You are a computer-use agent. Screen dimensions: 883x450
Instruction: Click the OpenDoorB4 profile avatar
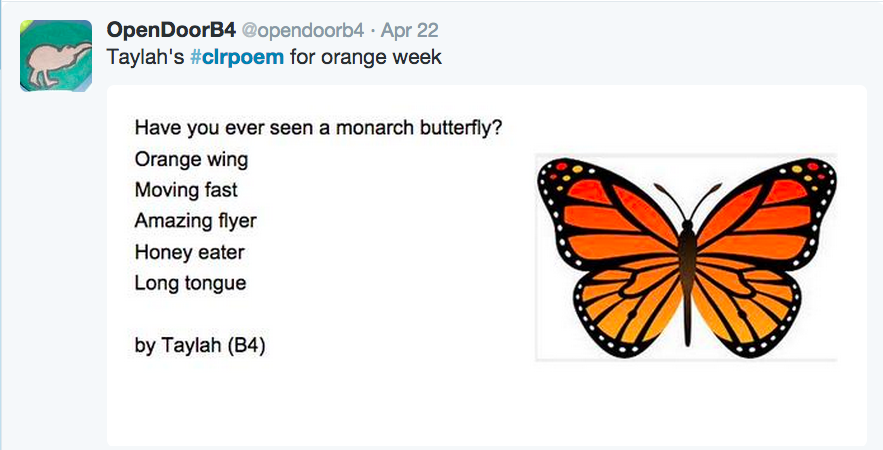[56, 56]
